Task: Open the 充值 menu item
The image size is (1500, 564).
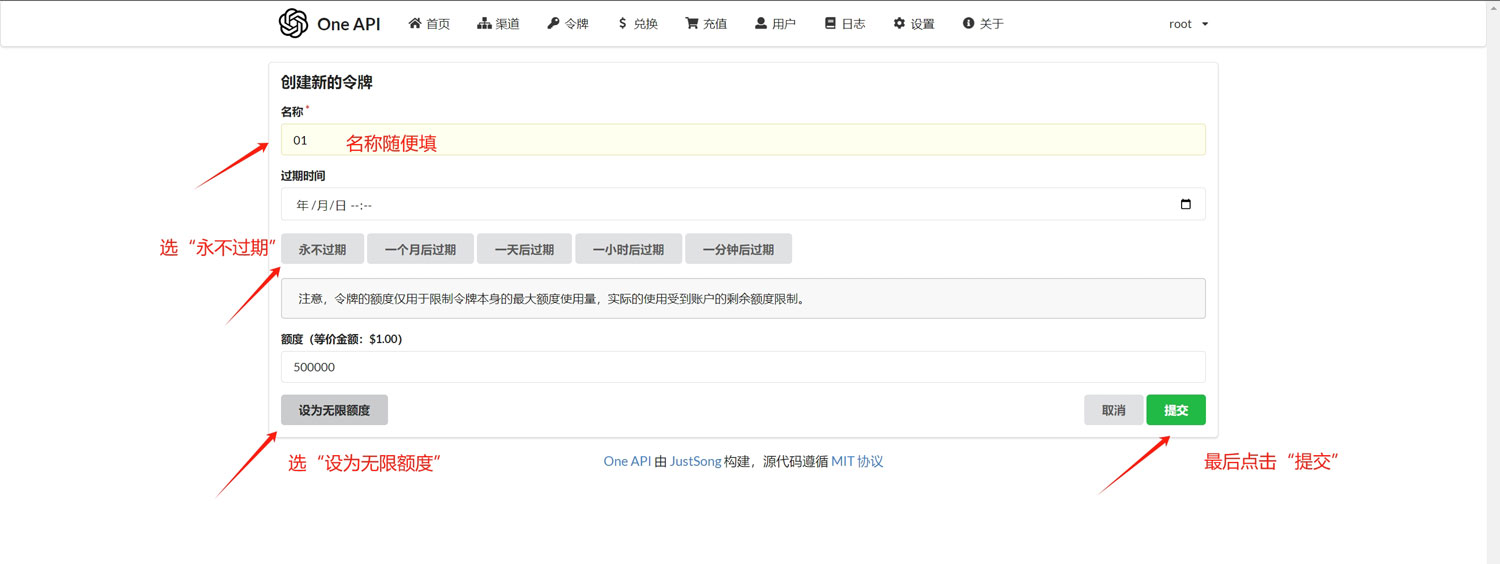Action: tap(706, 23)
